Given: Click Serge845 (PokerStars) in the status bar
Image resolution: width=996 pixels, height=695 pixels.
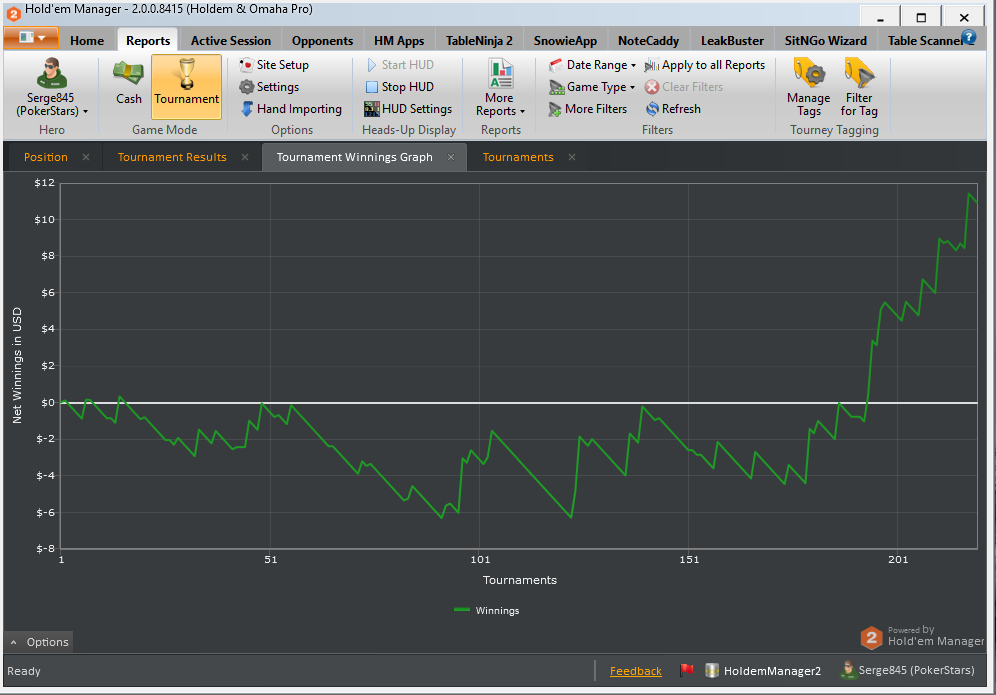Looking at the screenshot, I should click(907, 670).
